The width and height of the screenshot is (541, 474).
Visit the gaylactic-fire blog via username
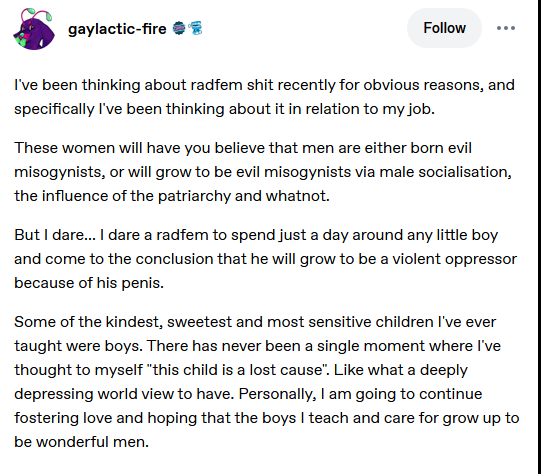[x=117, y=29]
